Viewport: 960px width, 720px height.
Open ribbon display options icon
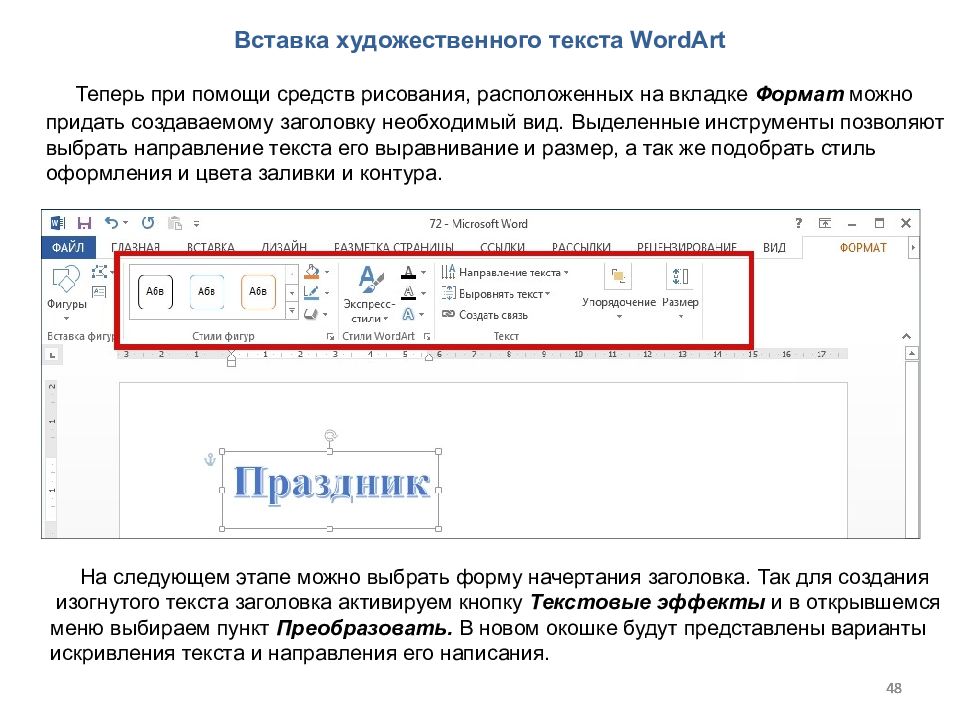tap(825, 223)
